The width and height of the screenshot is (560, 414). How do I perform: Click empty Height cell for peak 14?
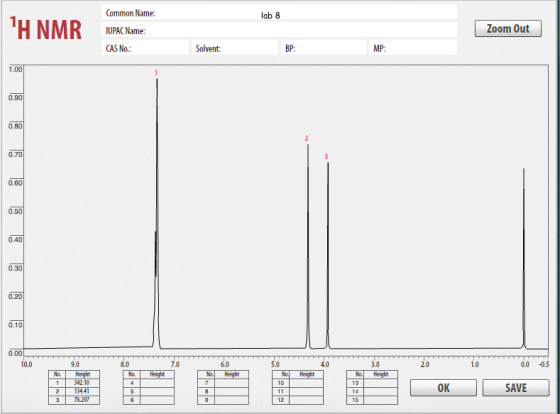point(380,391)
